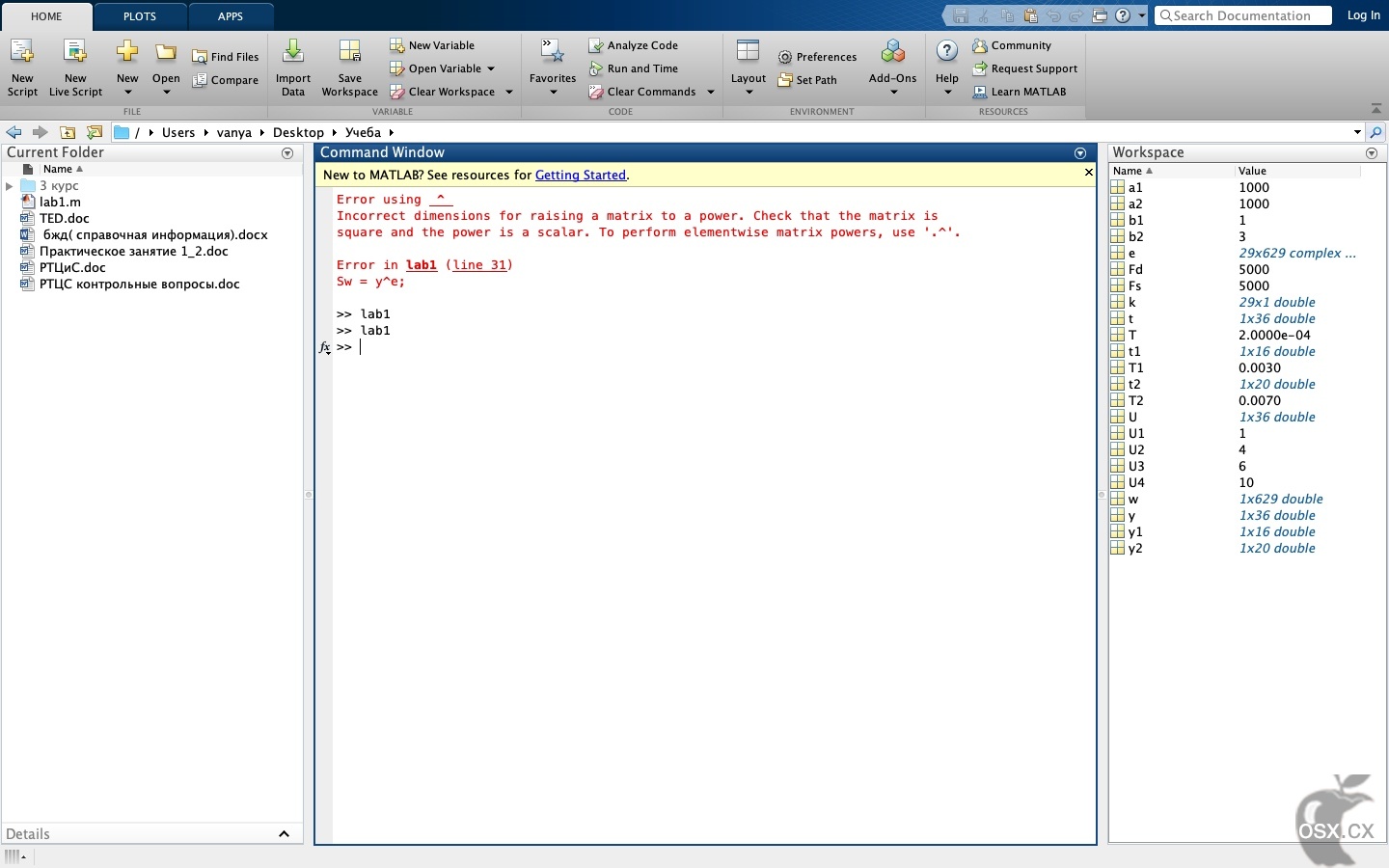The width and height of the screenshot is (1389, 868).
Task: Click help question icon in quick access
Action: pyautogui.click(x=1123, y=15)
